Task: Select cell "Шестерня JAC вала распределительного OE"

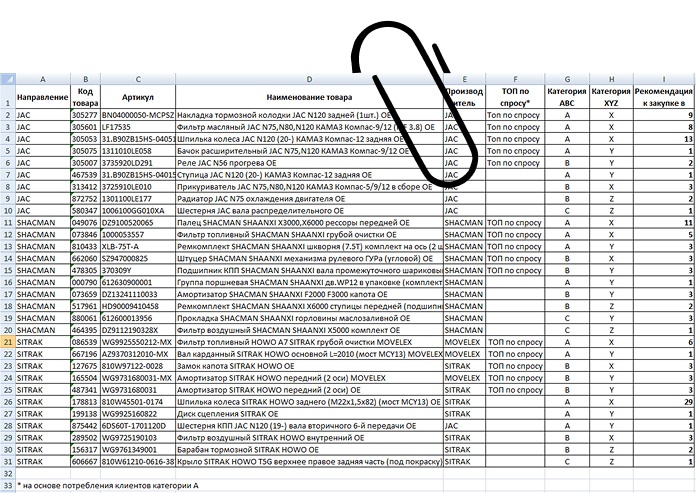Action: 309,211
